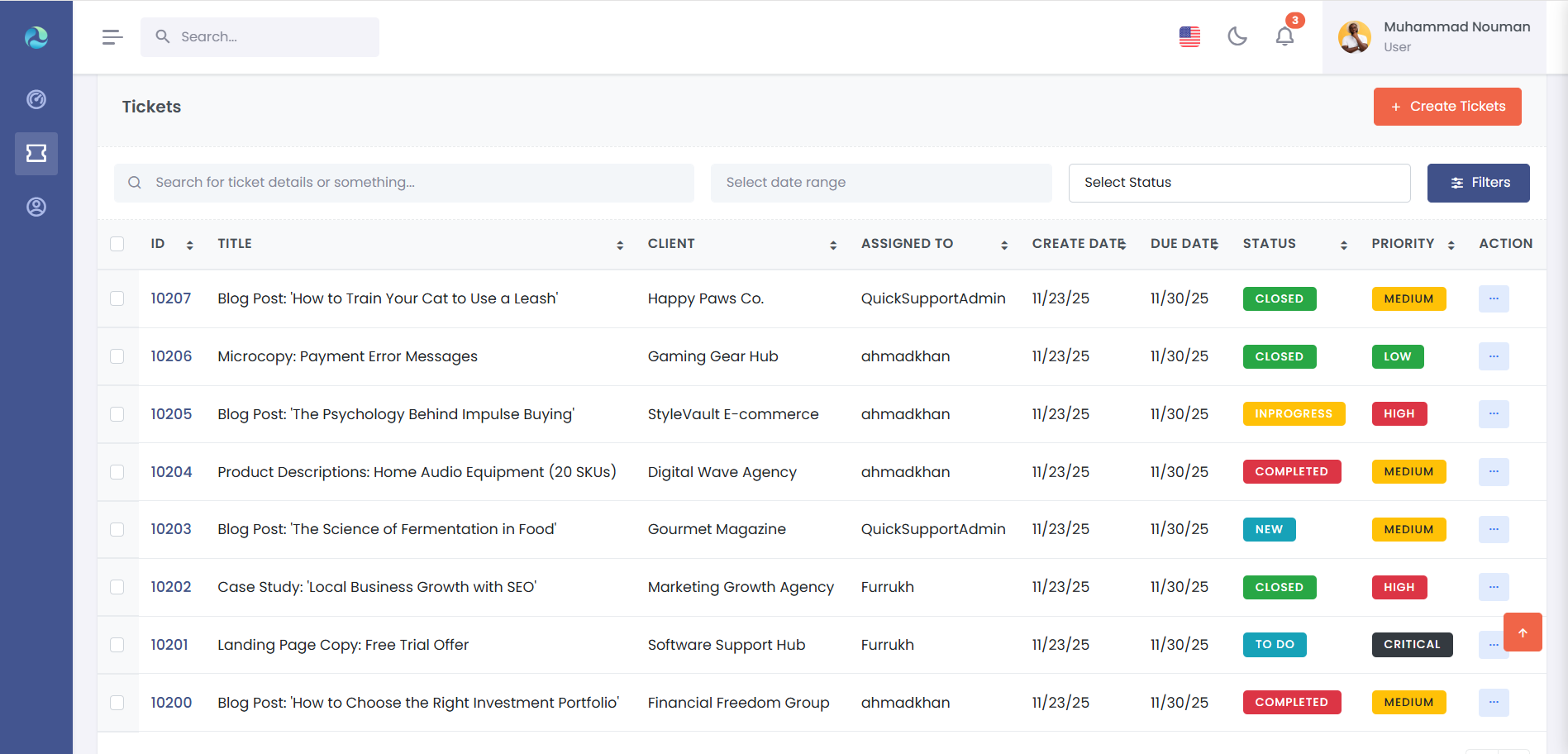Click the scroll-to-top arrow button

[x=1522, y=632]
